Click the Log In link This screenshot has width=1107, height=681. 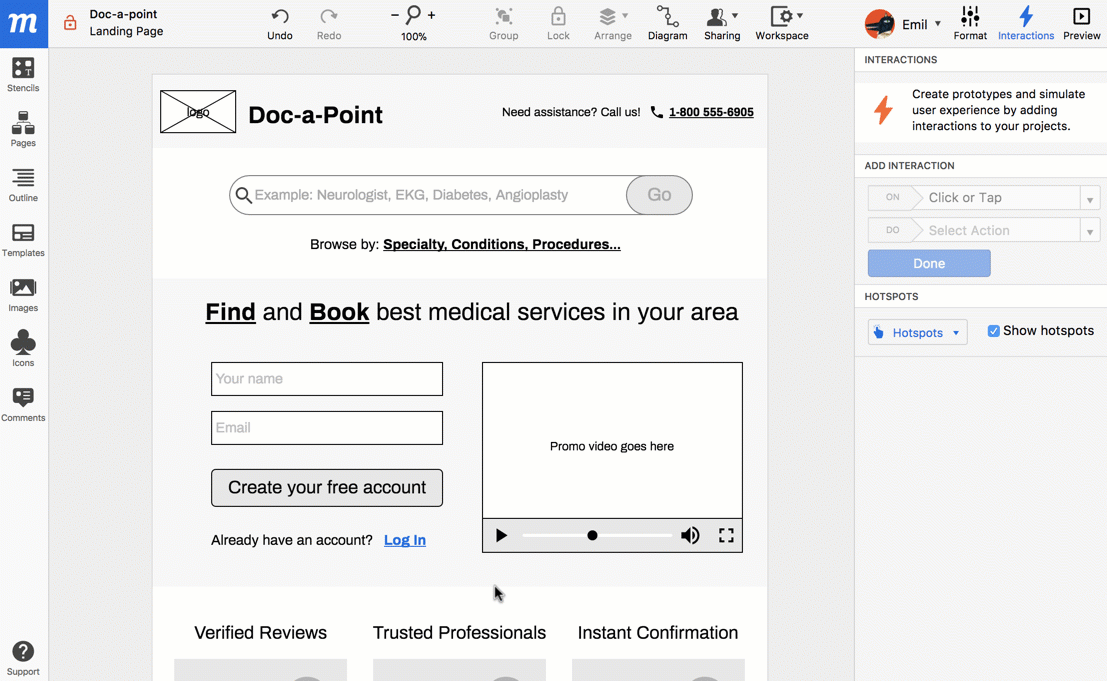[405, 540]
